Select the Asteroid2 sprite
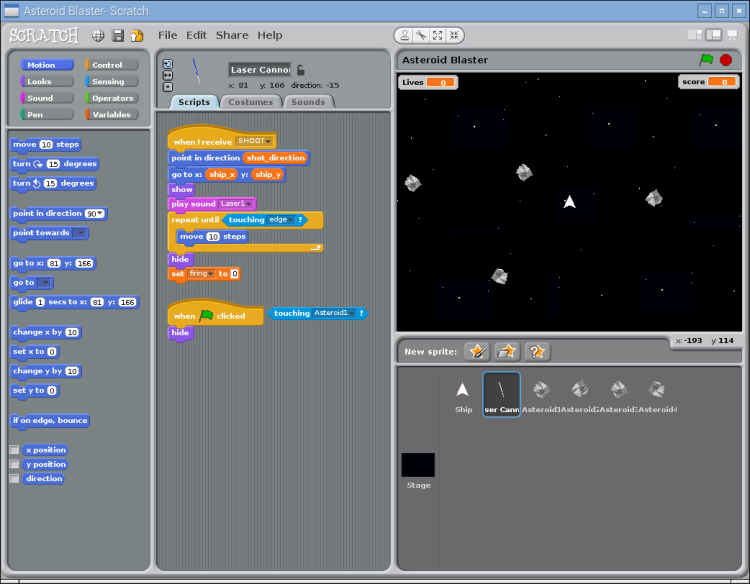 click(580, 396)
